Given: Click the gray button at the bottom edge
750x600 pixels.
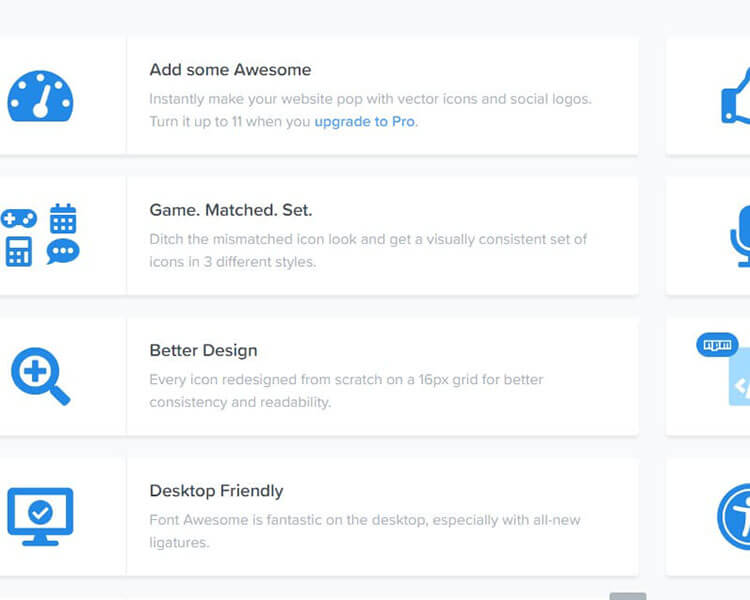Looking at the screenshot, I should (x=628, y=596).
